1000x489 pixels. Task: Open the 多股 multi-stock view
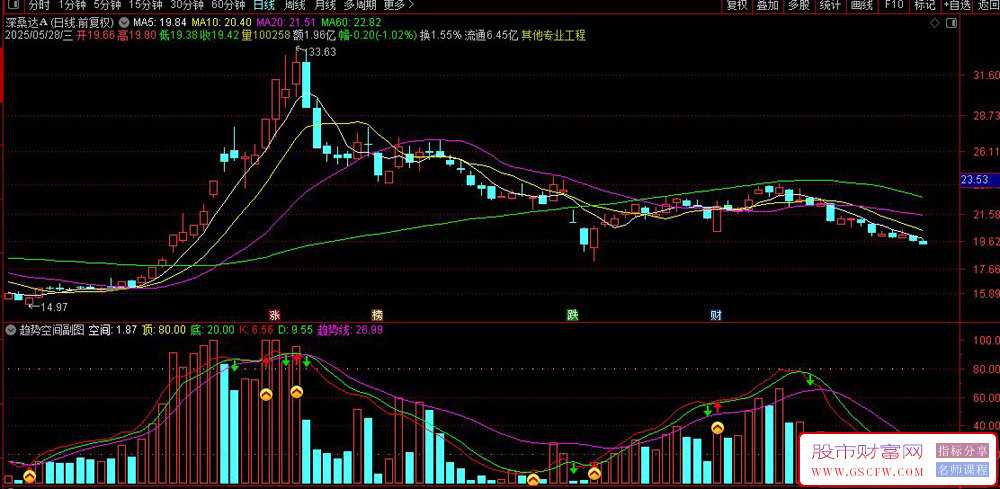(x=798, y=6)
